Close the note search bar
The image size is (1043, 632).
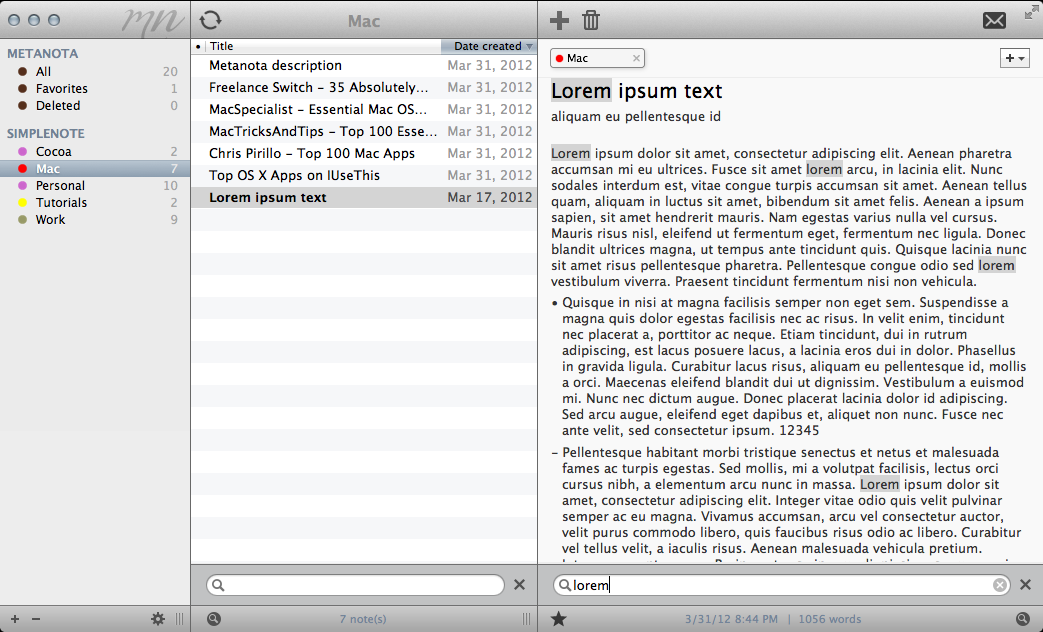point(1025,585)
